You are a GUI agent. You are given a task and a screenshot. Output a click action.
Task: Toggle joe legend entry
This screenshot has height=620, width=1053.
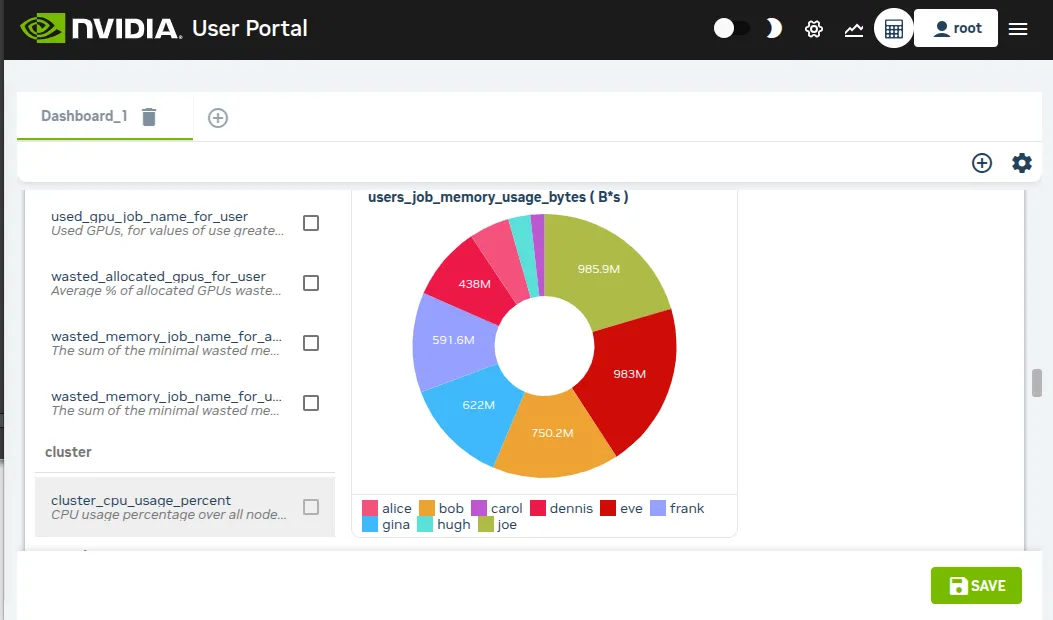click(x=498, y=524)
